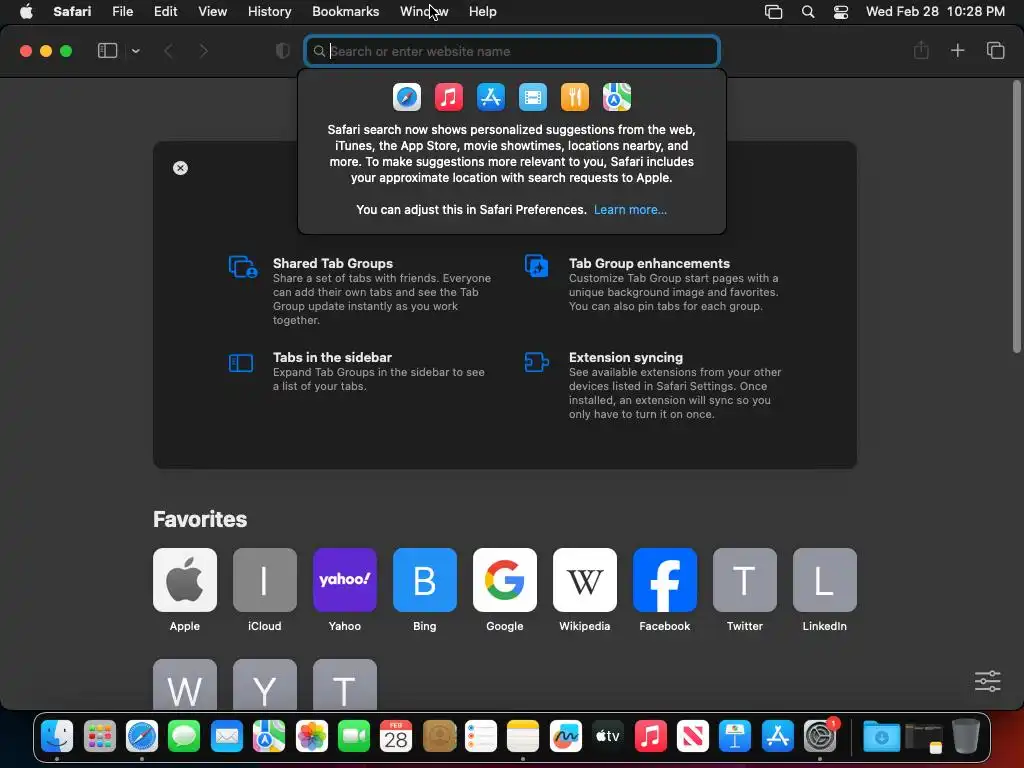Click the movie showtimes film icon in popup
The width and height of the screenshot is (1024, 768).
[x=533, y=97]
